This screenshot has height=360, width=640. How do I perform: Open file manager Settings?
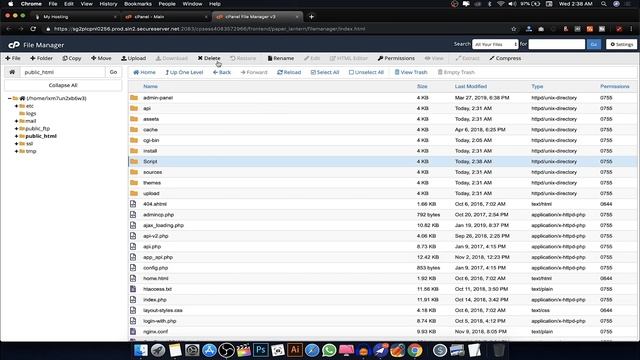(x=622, y=44)
